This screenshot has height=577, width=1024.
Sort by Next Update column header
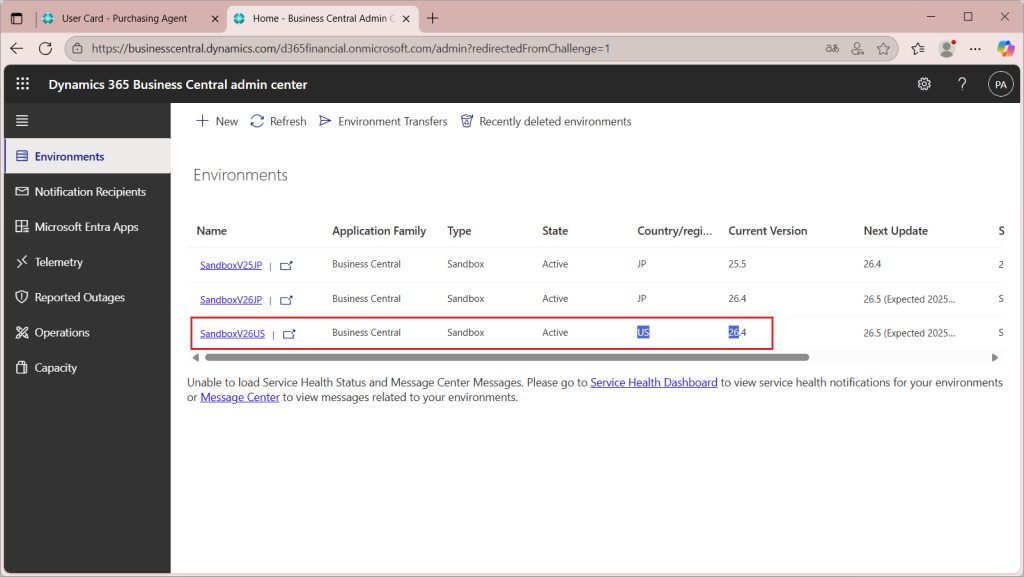click(895, 231)
